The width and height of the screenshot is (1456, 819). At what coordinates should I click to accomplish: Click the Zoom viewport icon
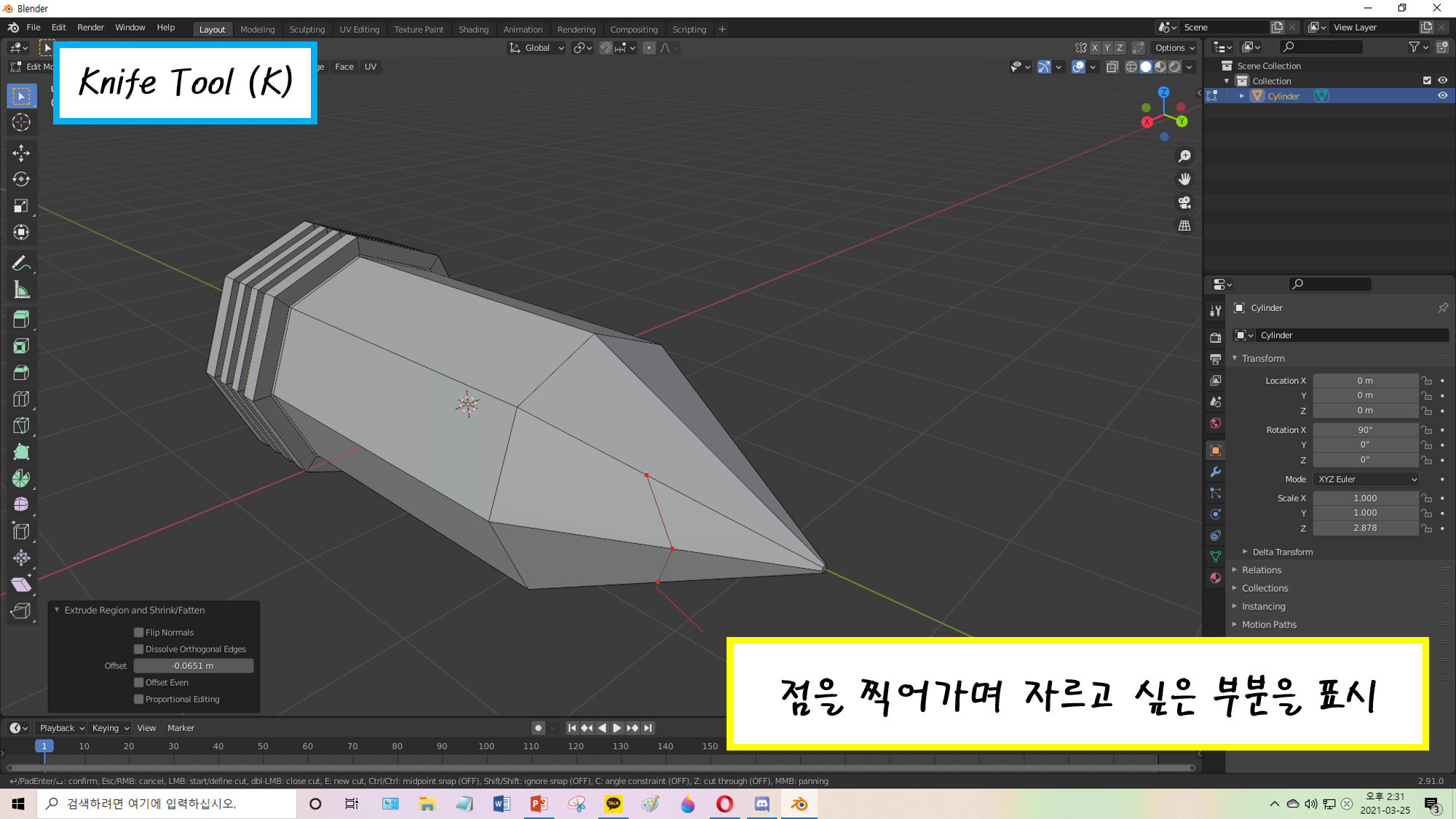(x=1184, y=156)
